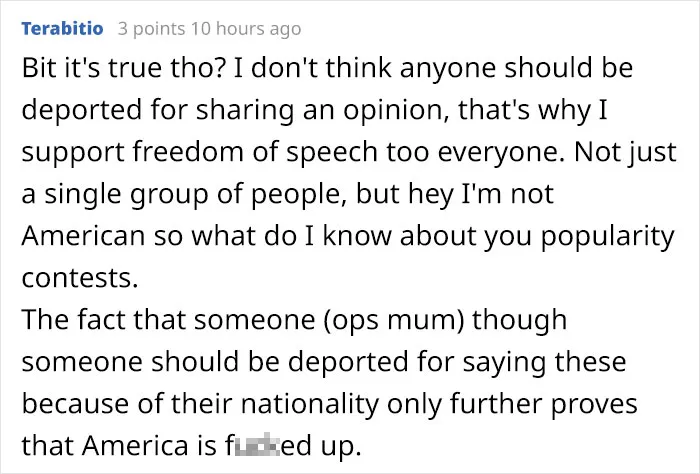Open the Terabitio user profile link
Screen dimensions: 700x474
[62, 29]
